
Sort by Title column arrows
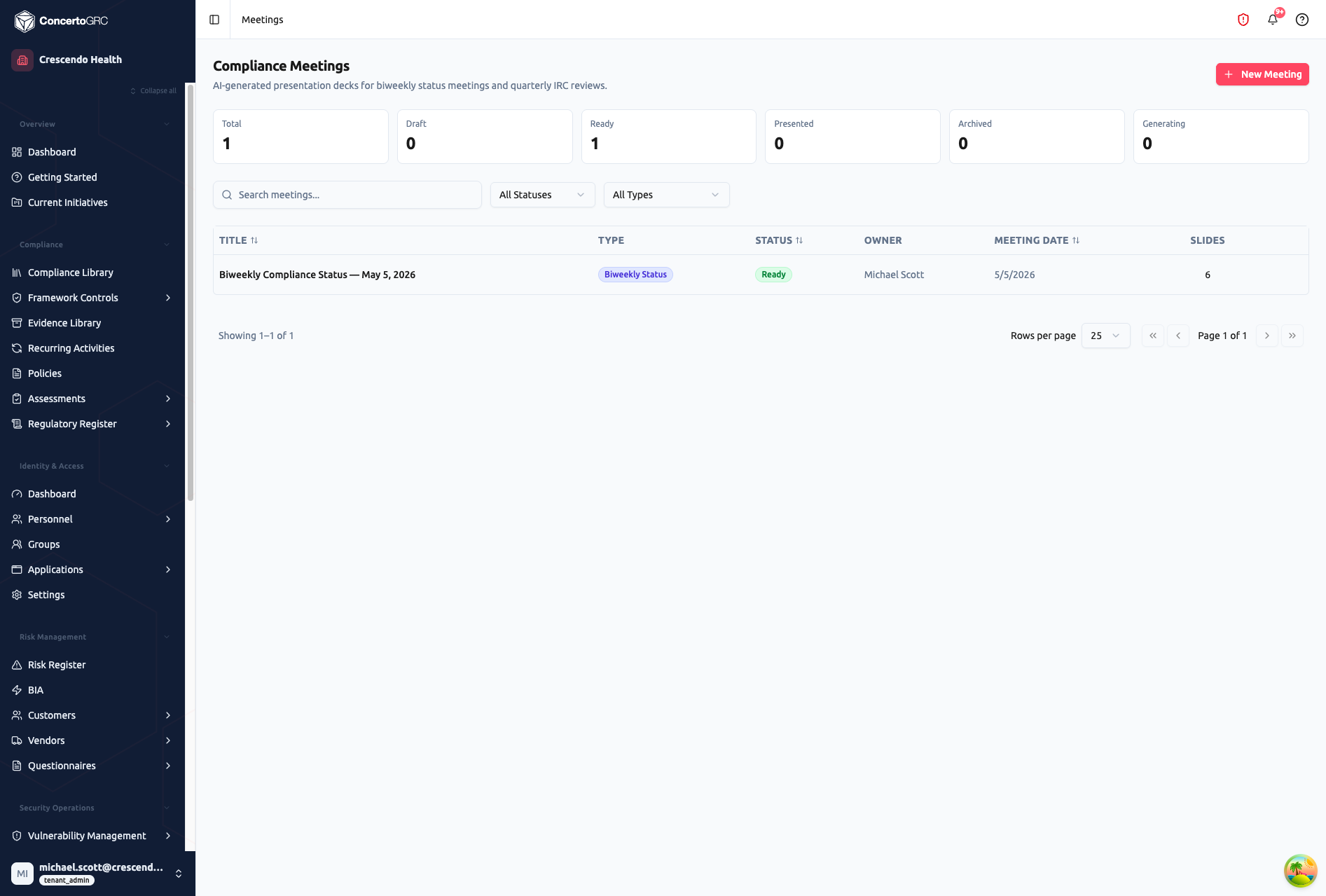pos(254,240)
